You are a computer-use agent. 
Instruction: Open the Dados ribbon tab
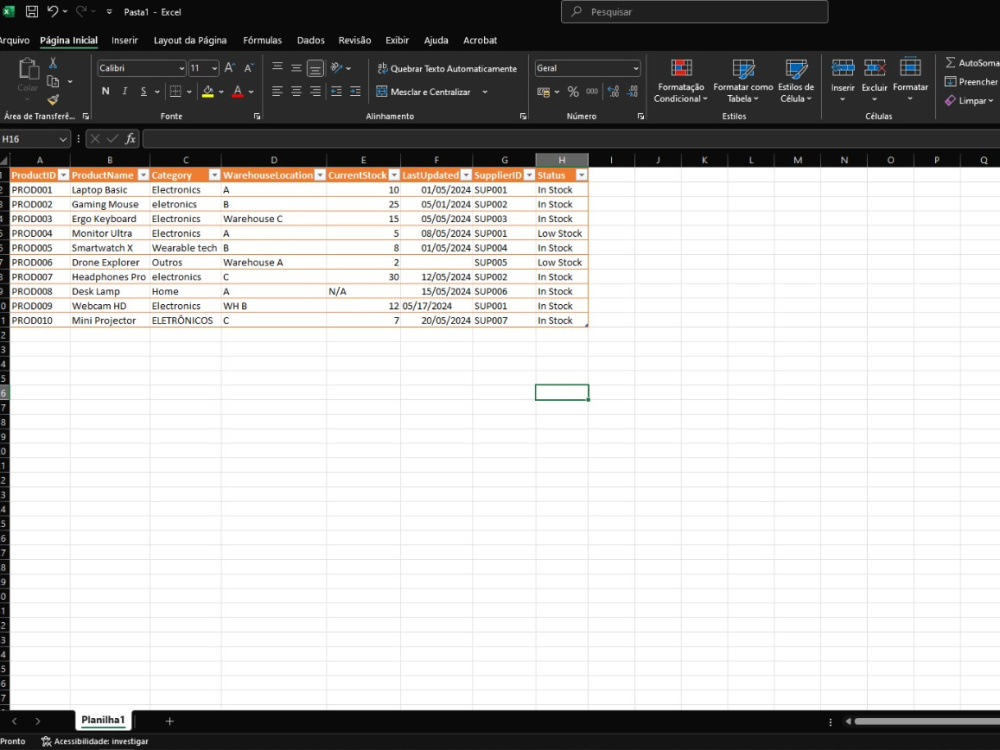311,40
